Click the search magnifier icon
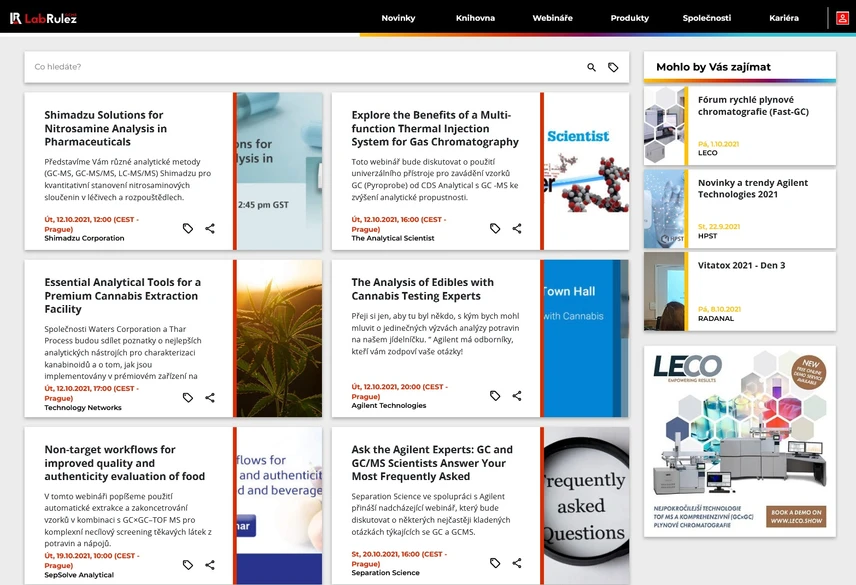Viewport: 856px width, 585px height. [x=591, y=67]
